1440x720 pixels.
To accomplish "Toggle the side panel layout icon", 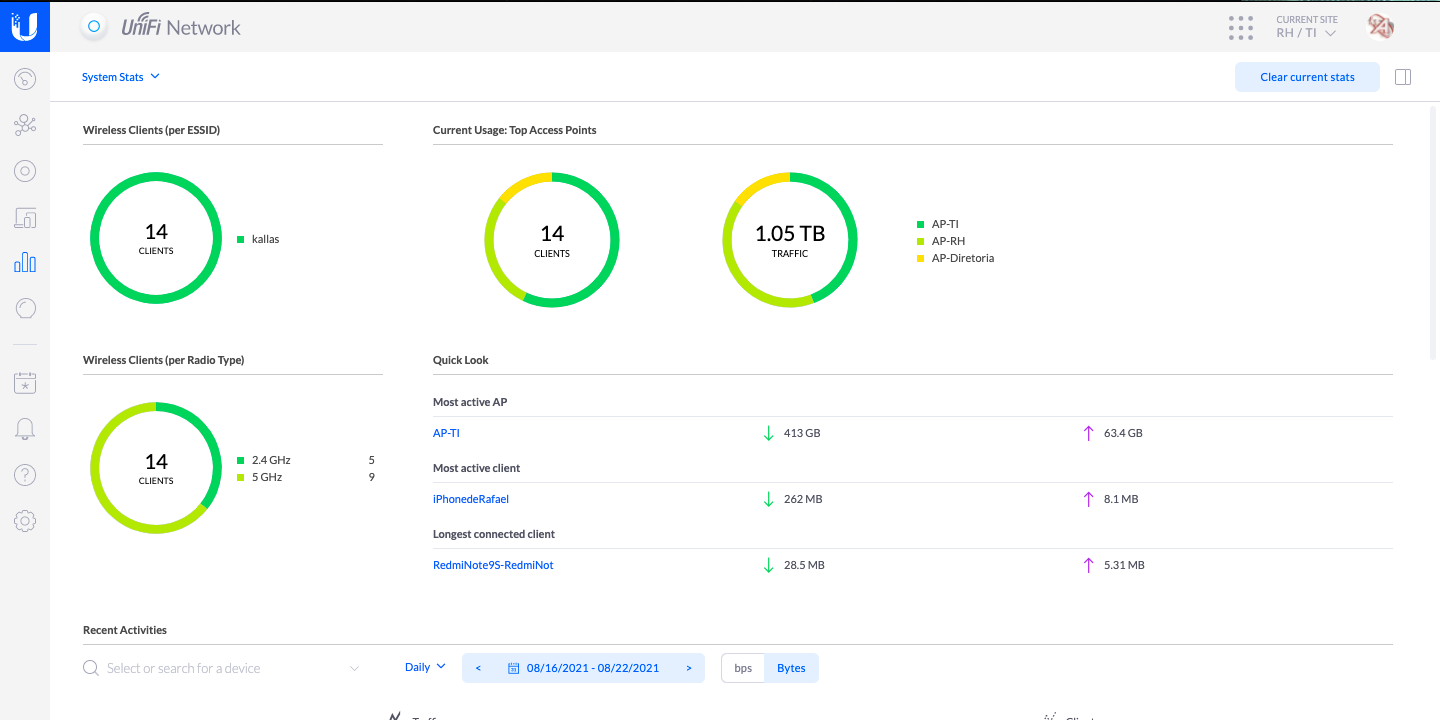I will (x=1402, y=77).
